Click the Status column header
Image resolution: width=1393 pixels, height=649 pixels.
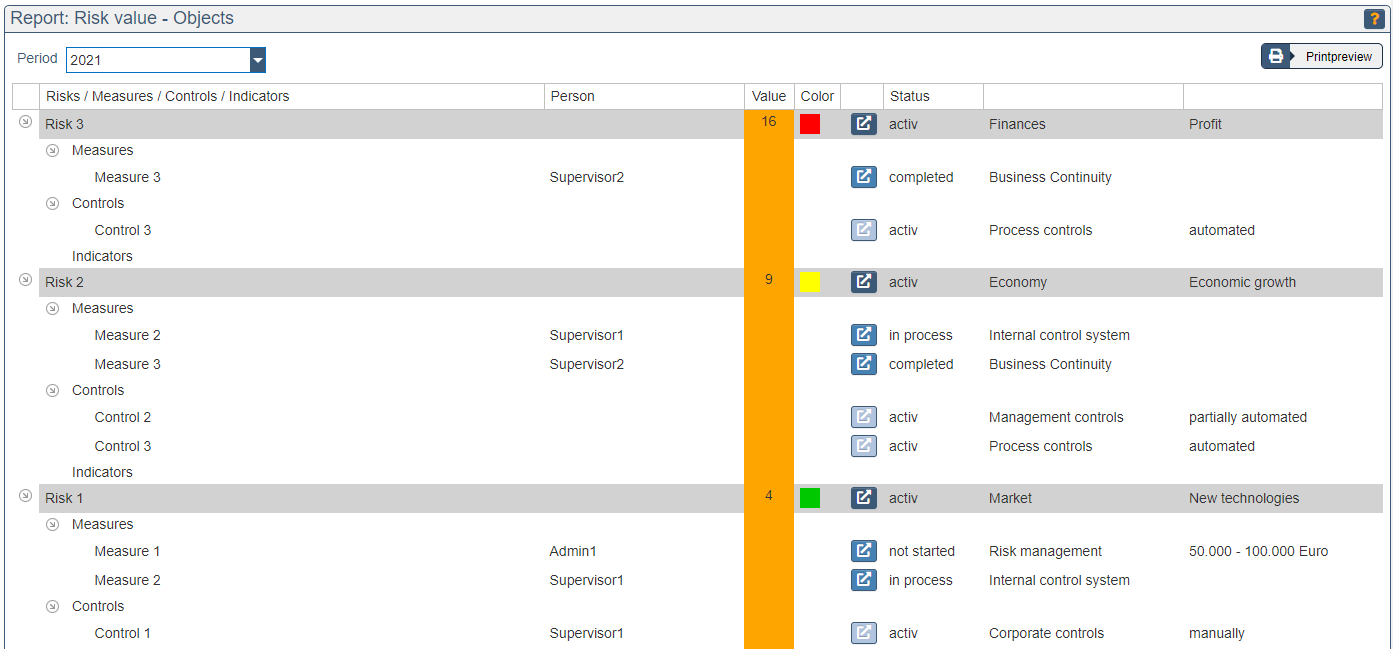pyautogui.click(x=909, y=96)
